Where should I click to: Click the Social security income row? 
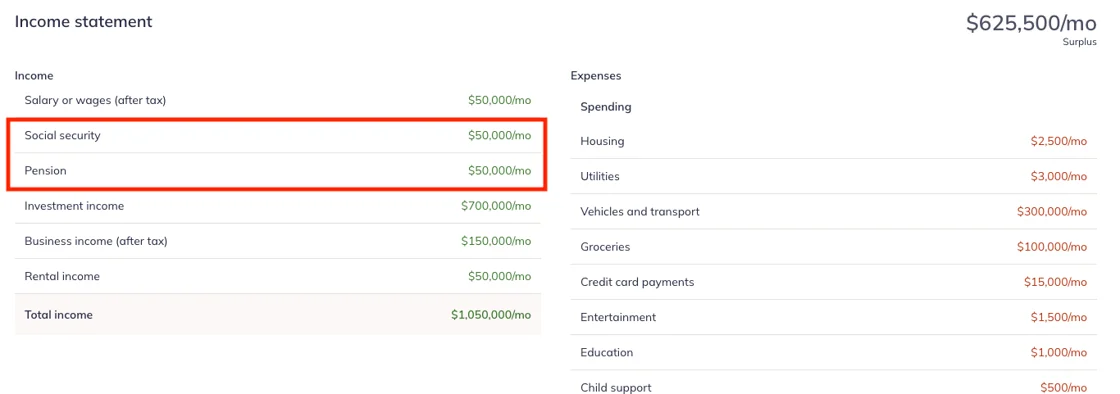278,136
